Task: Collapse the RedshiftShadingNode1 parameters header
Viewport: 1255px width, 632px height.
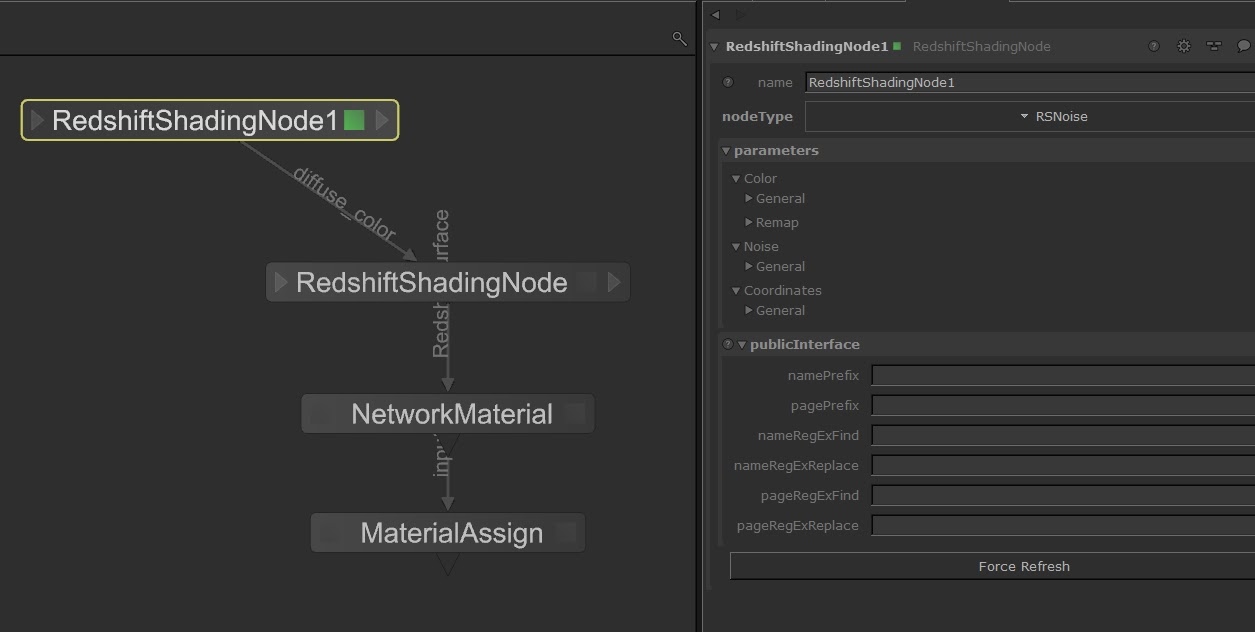Action: [x=714, y=46]
